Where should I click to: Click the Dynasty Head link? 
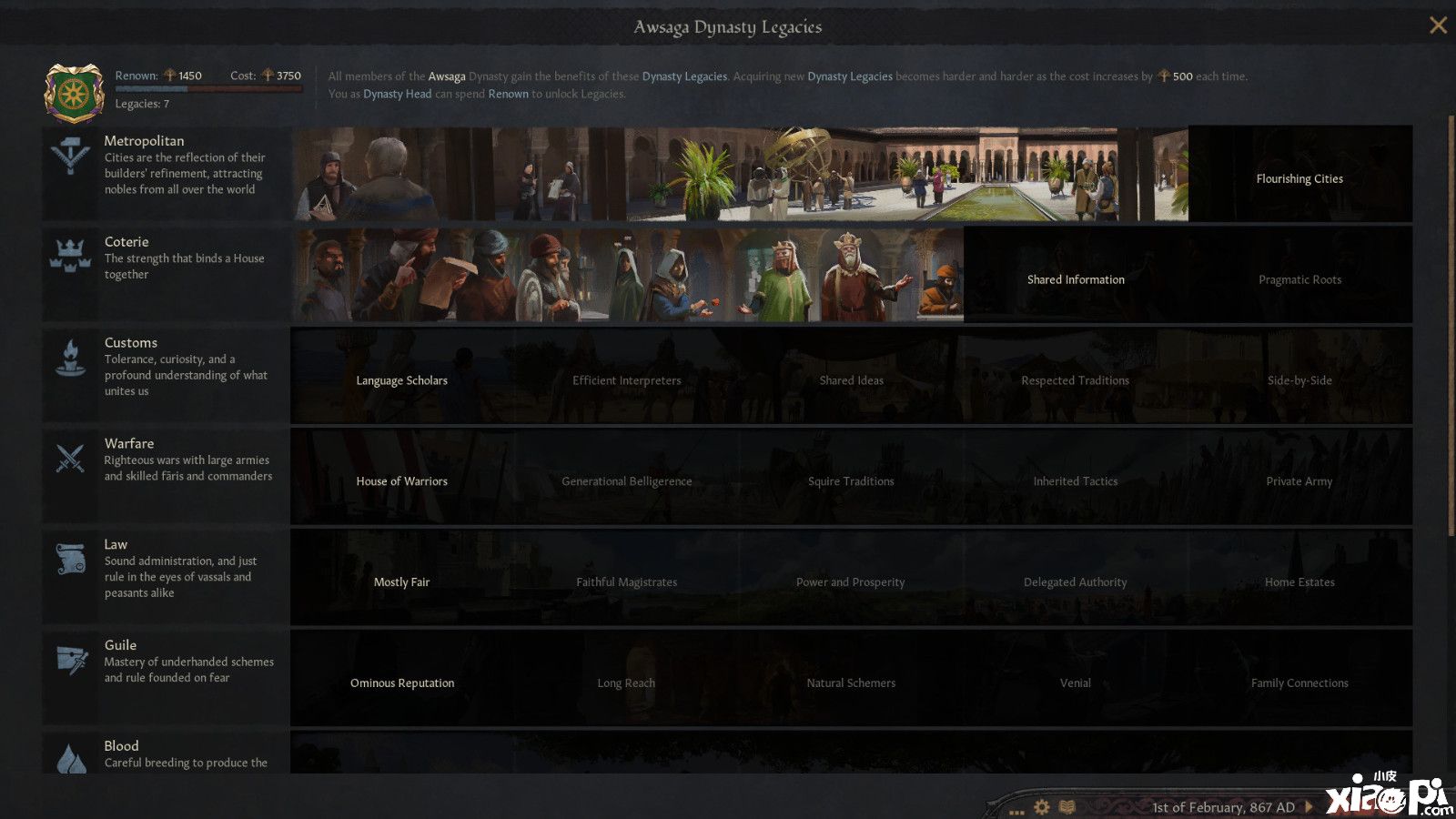click(x=398, y=94)
